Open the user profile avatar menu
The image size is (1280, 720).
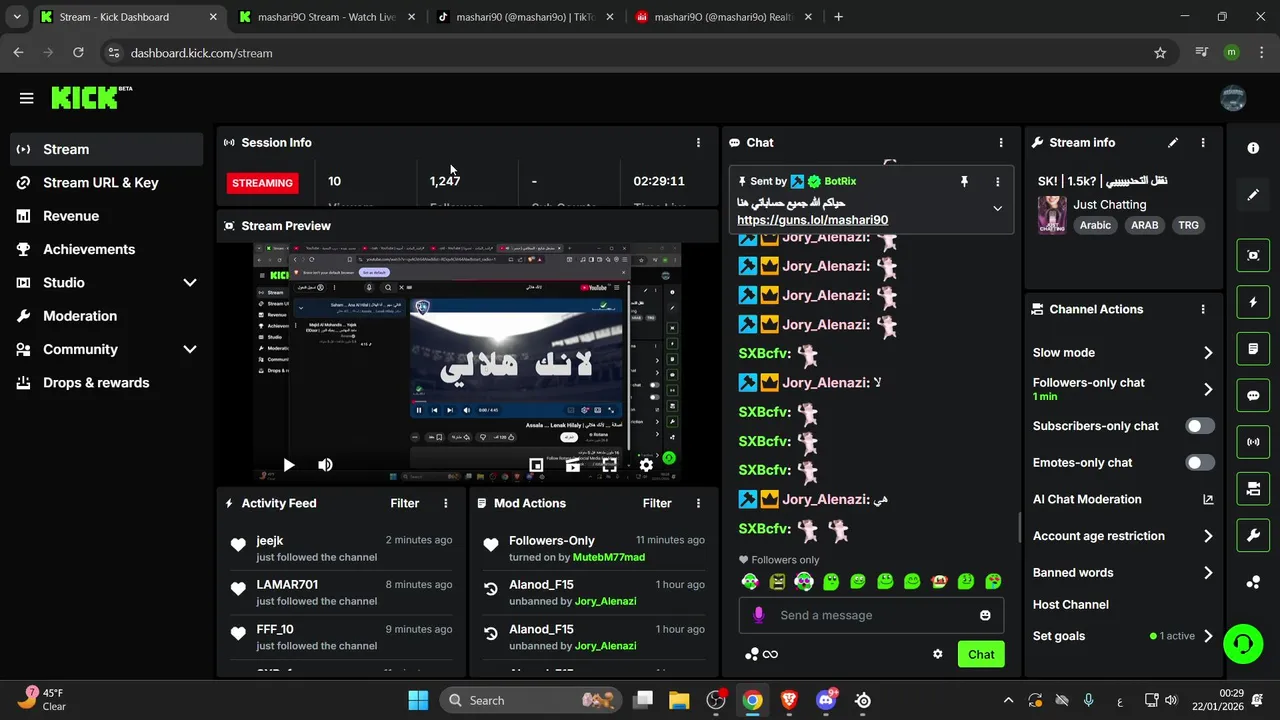(x=1233, y=97)
